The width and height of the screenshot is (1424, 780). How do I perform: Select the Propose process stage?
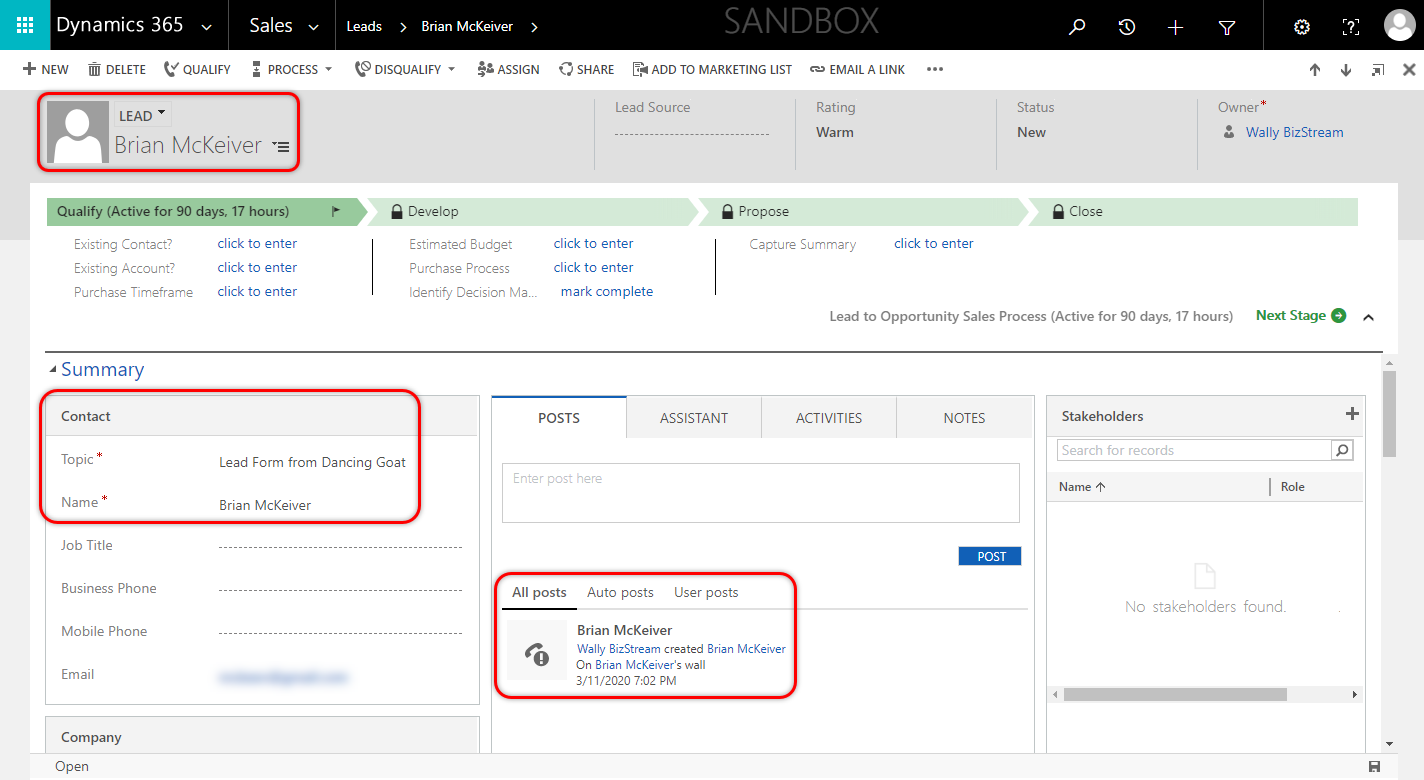tap(863, 211)
